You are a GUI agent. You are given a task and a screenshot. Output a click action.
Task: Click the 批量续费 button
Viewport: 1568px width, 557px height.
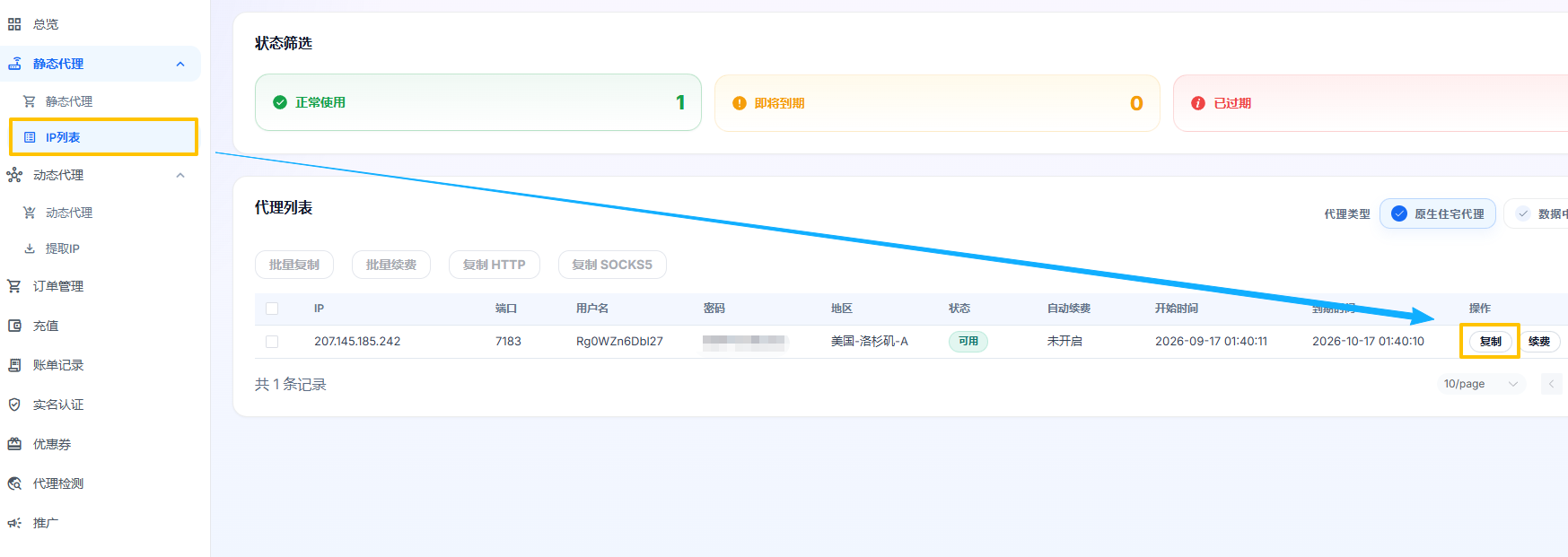391,265
